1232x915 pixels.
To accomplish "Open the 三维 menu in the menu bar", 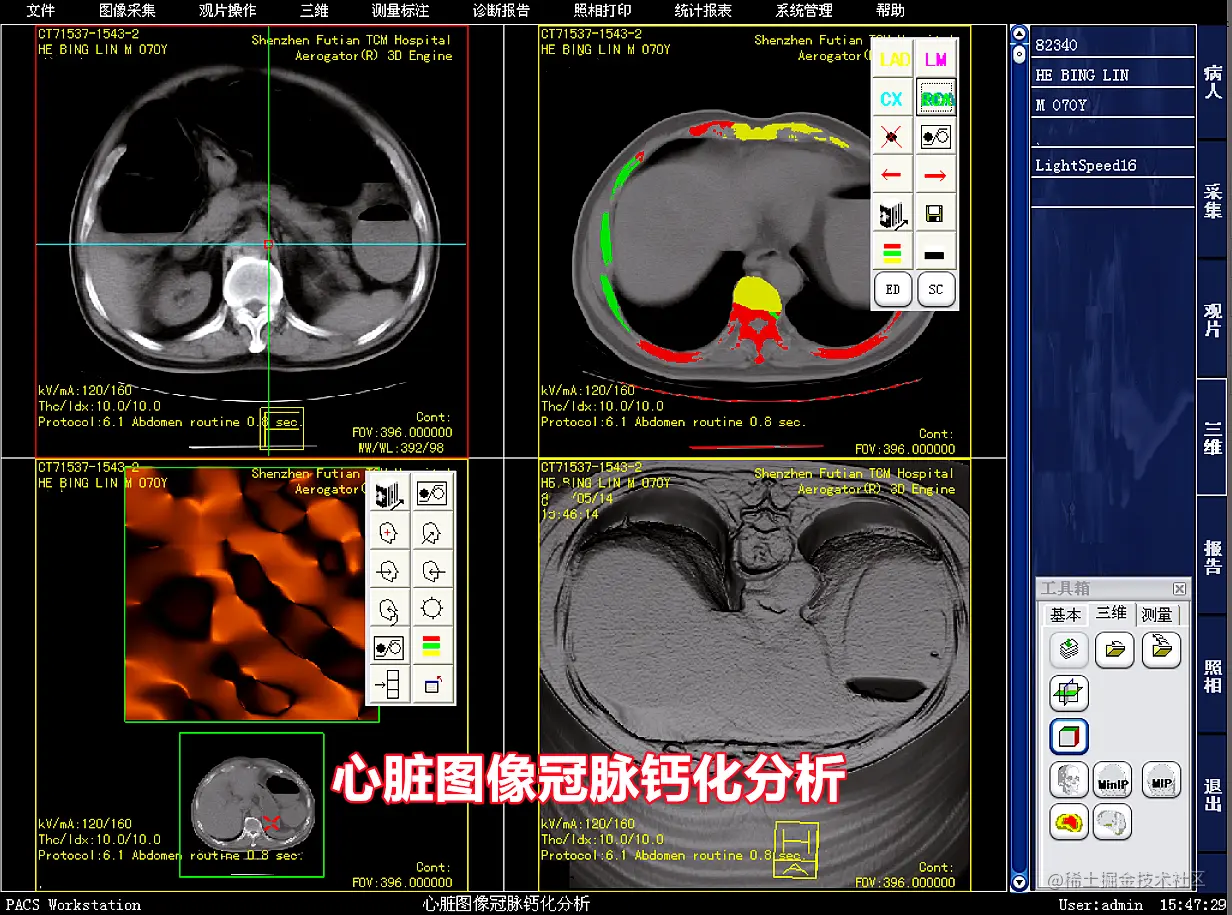I will click(312, 11).
